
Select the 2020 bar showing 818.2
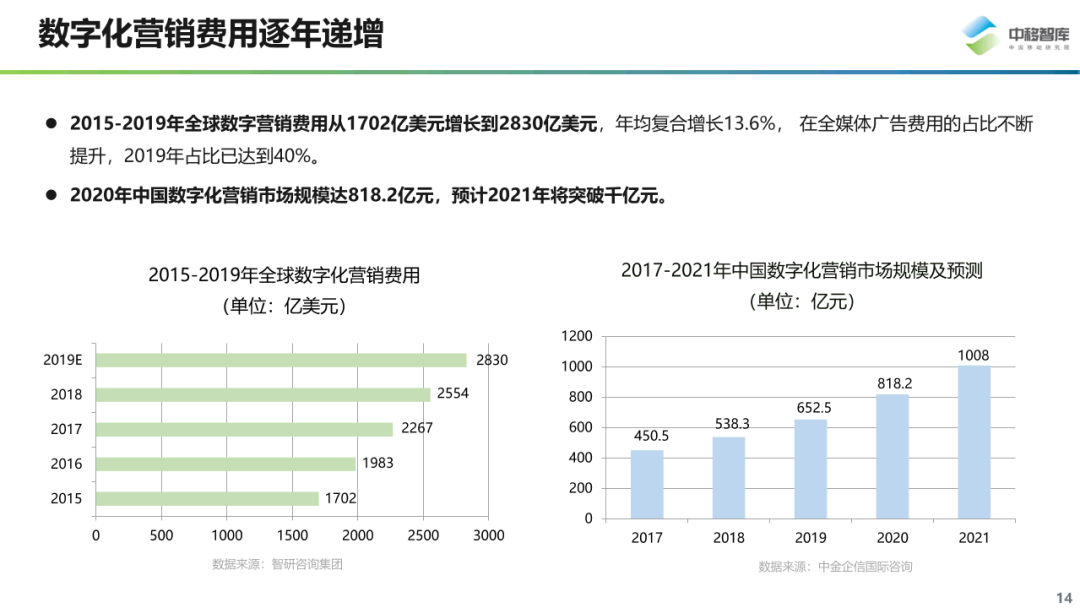click(x=893, y=455)
